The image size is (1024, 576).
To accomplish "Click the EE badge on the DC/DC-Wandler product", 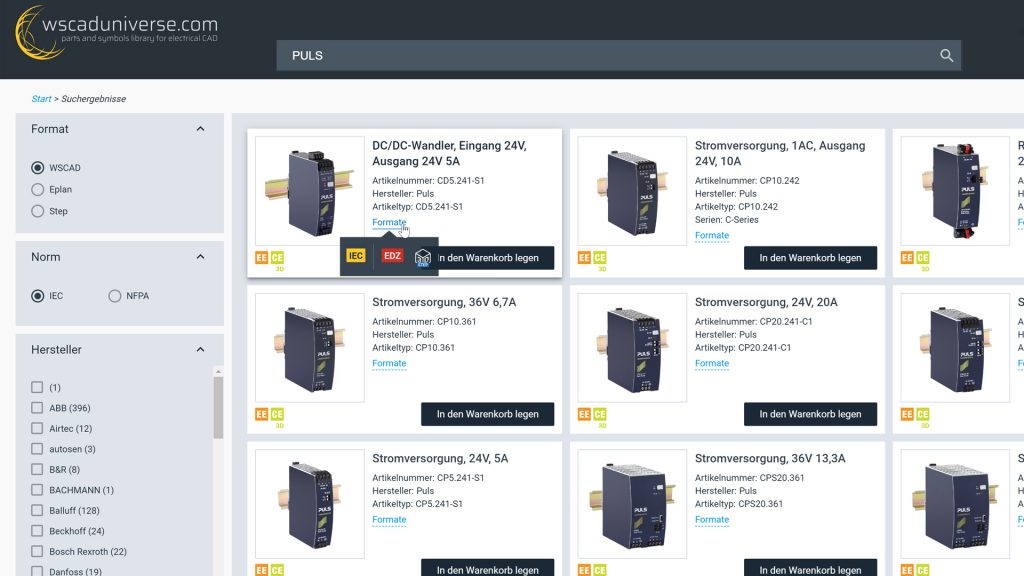I will tap(260, 257).
